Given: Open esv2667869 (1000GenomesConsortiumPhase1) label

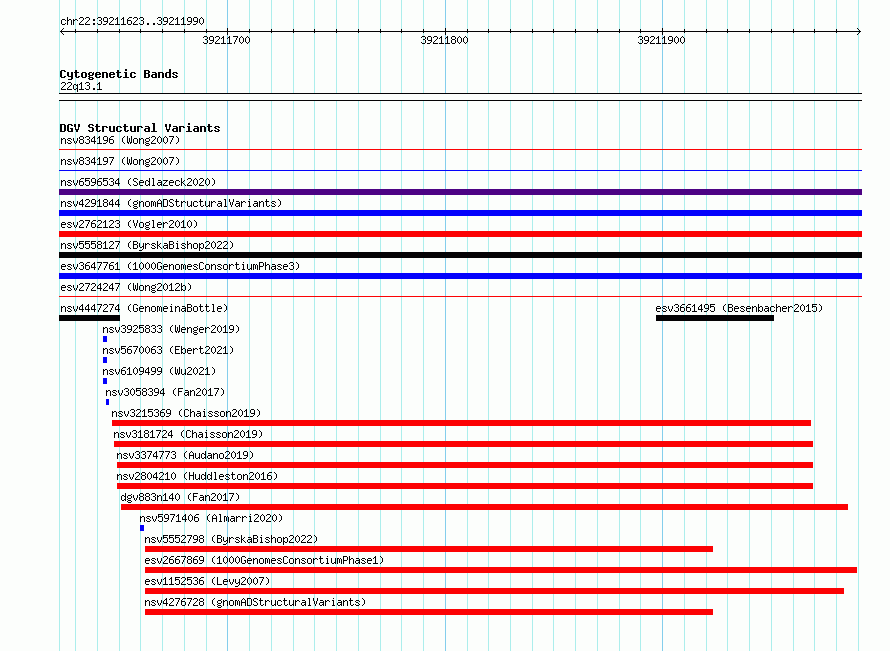Looking at the screenshot, I should click(x=264, y=560).
